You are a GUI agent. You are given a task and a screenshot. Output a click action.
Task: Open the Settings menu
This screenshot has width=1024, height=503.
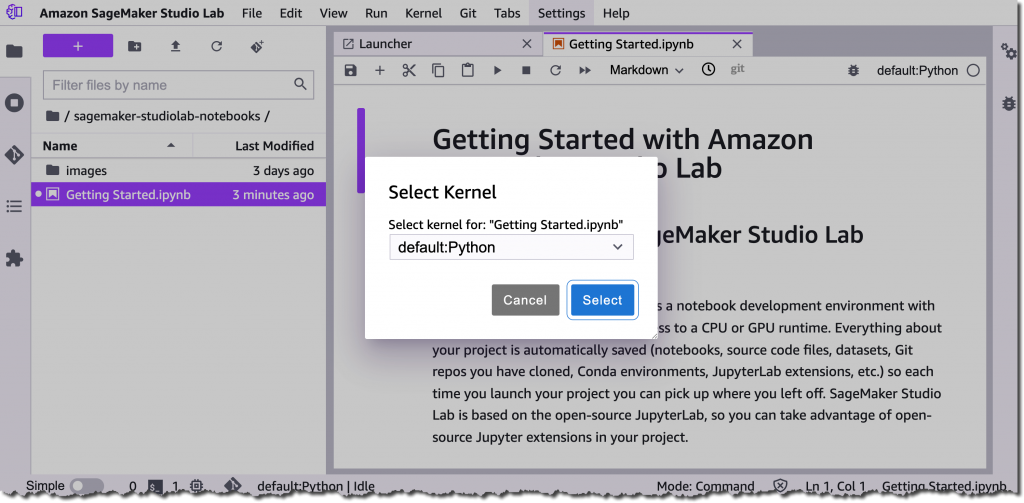pos(562,13)
